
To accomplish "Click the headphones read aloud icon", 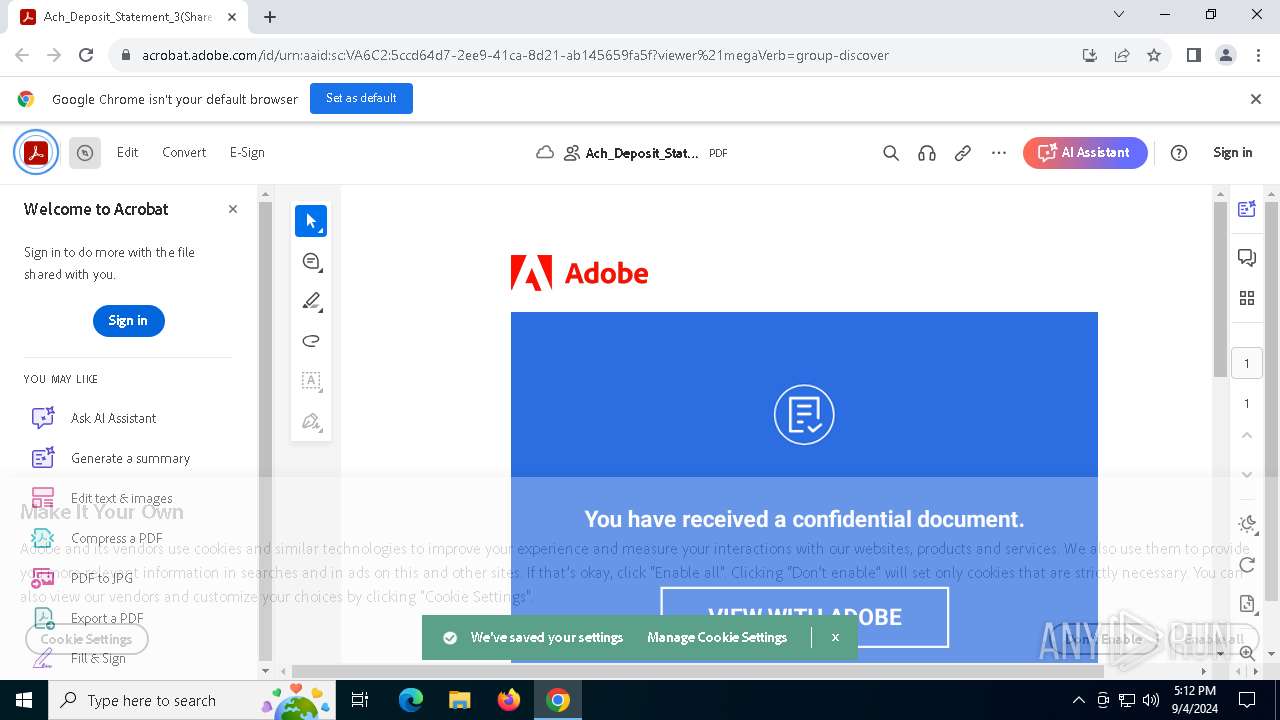I will click(927, 153).
